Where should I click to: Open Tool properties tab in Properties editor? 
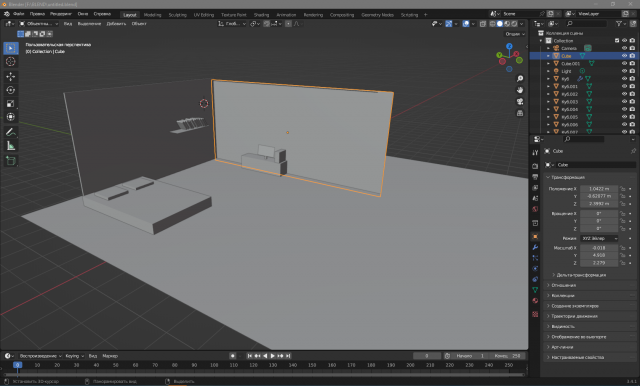point(535,152)
